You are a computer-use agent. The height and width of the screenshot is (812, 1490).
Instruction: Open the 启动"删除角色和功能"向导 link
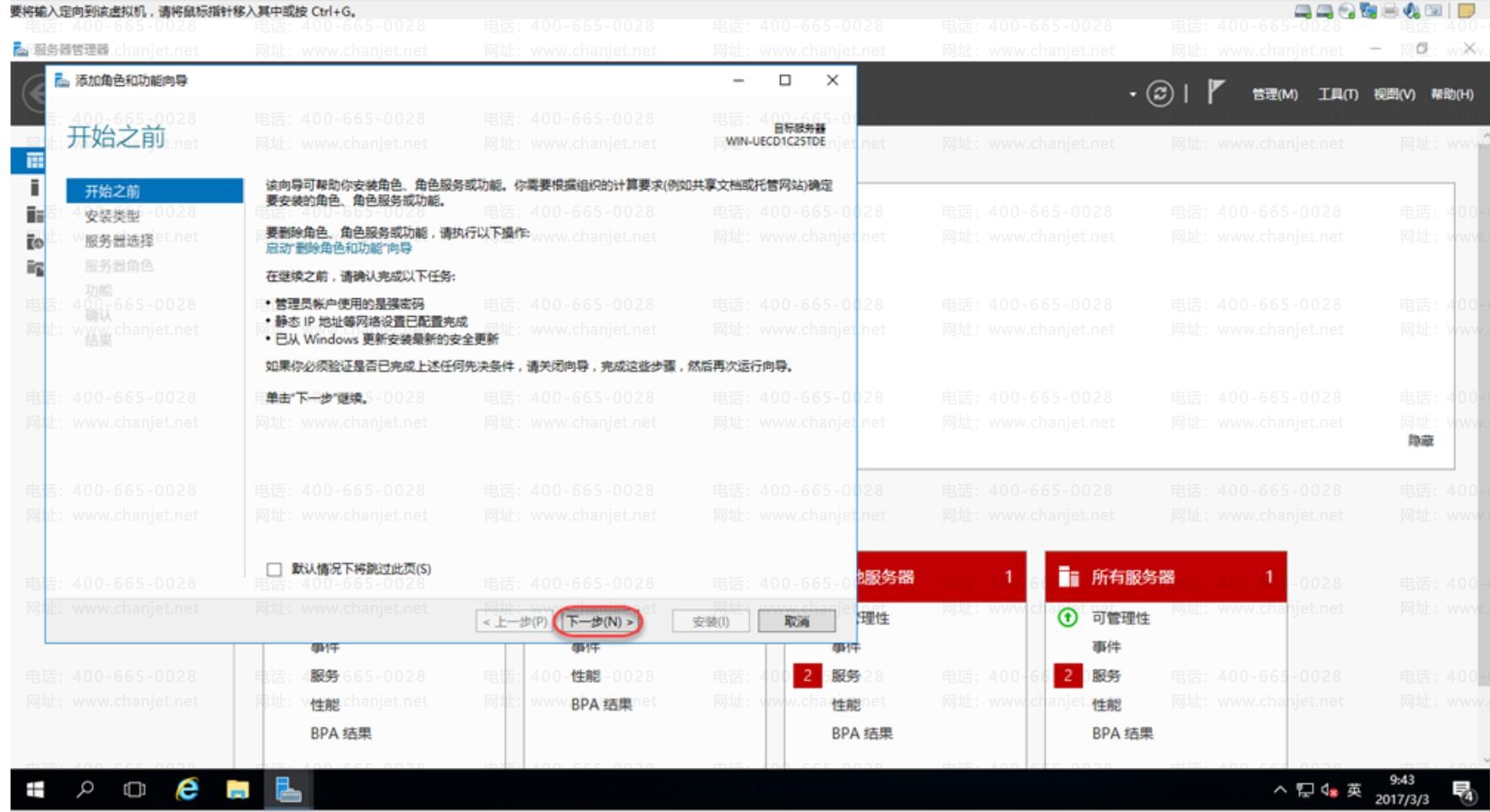[x=339, y=248]
